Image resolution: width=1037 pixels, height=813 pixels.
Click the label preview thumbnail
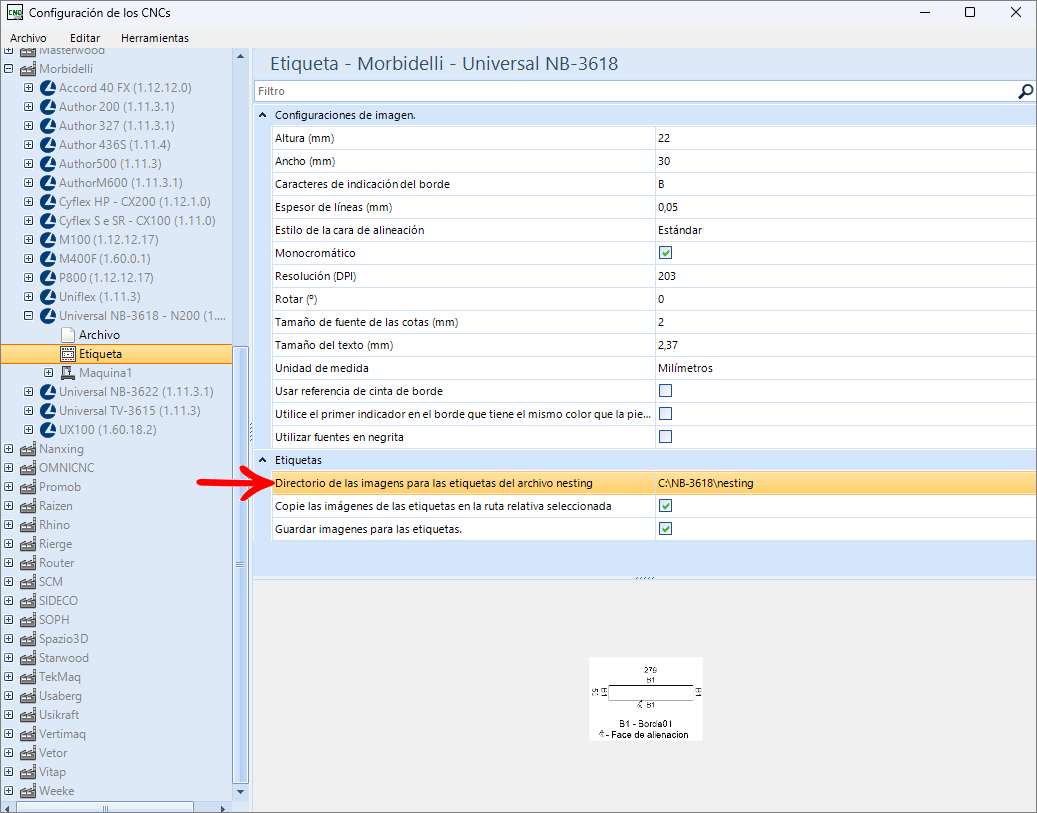[645, 699]
